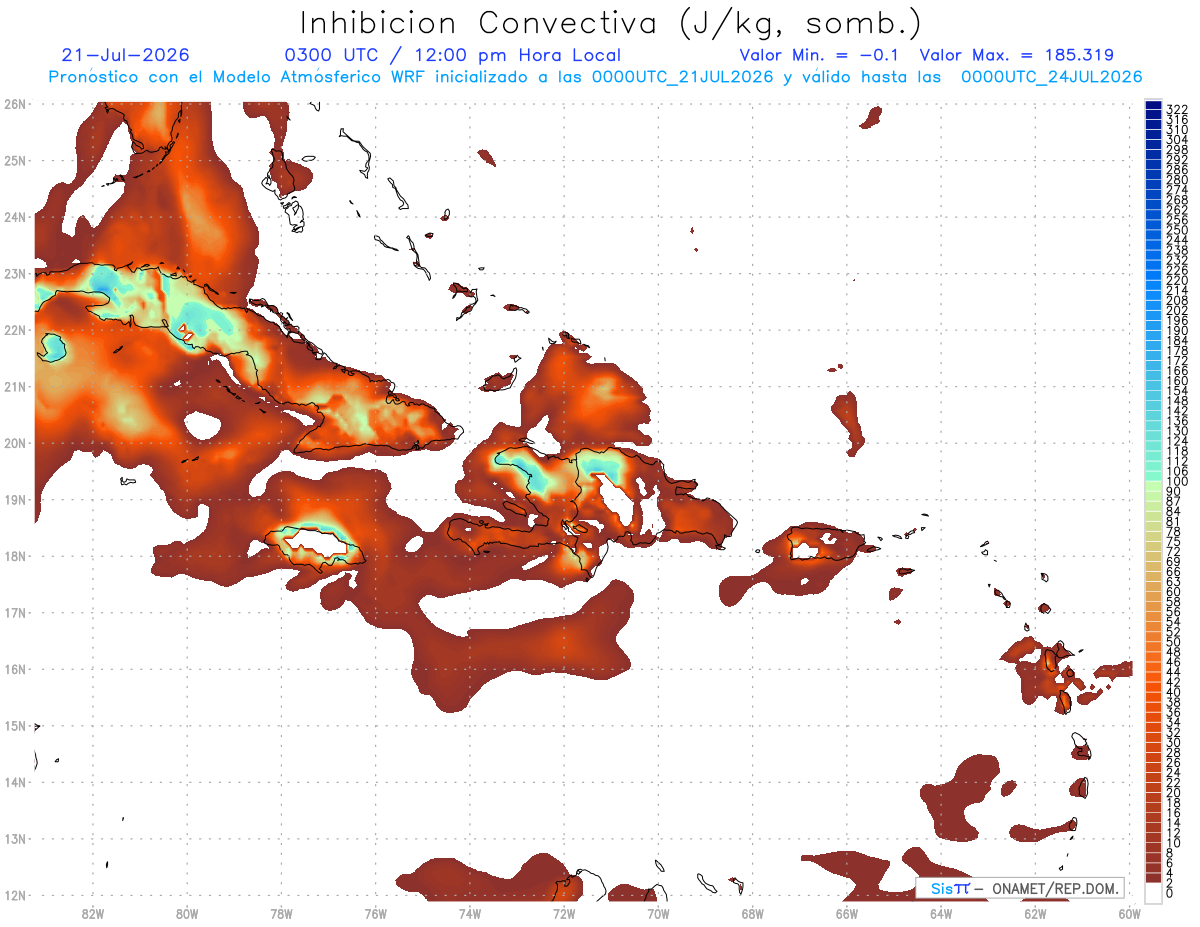Click the '62W' longitude label
The image size is (1200, 927).
1035,912
